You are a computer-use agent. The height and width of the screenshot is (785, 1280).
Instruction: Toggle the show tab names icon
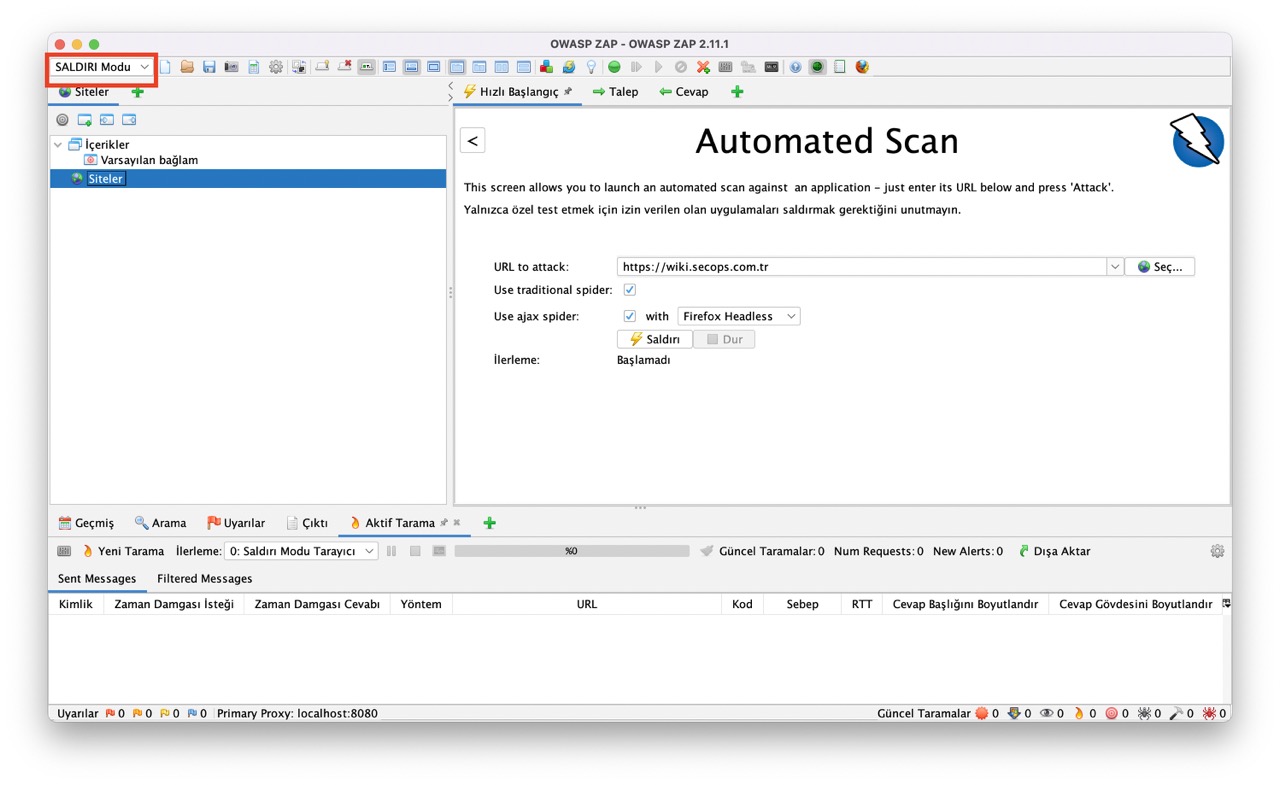367,67
